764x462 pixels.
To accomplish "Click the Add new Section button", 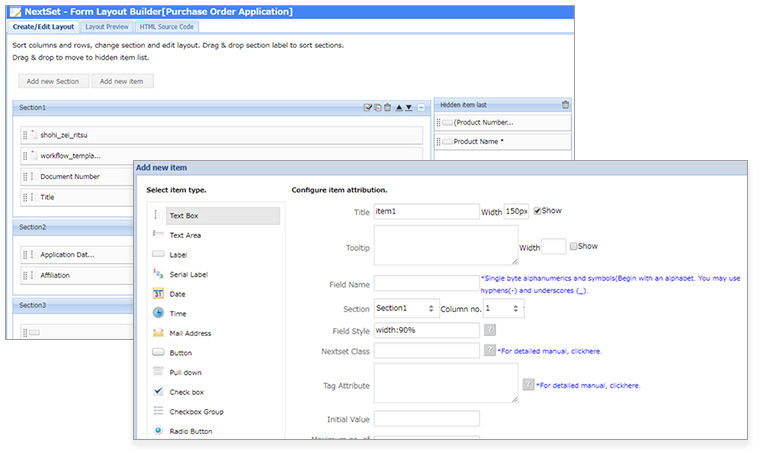I will [53, 81].
